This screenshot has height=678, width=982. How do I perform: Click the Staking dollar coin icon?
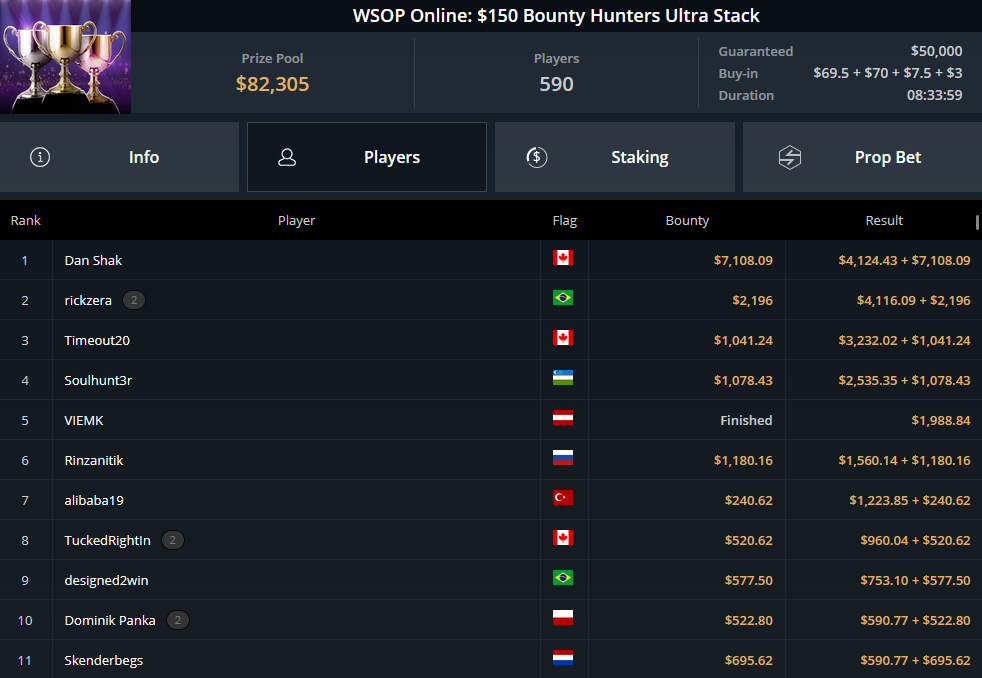pyautogui.click(x=537, y=157)
